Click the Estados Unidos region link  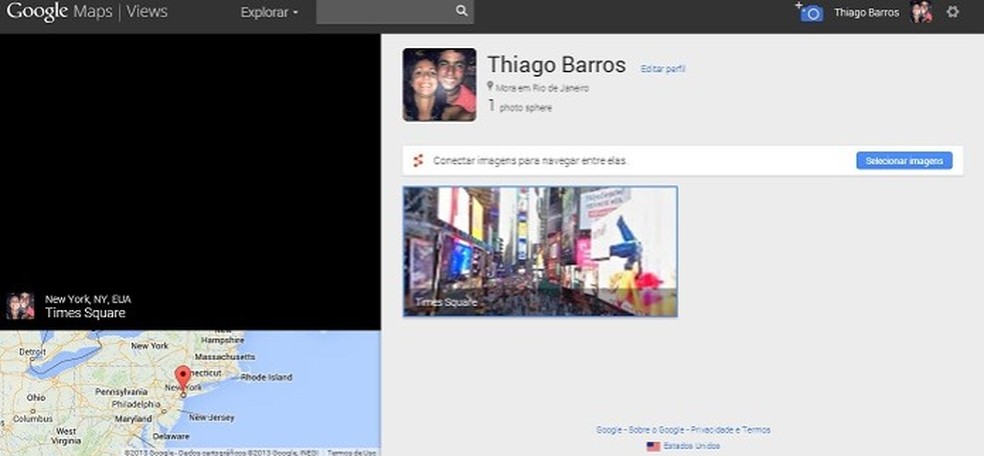[x=692, y=446]
